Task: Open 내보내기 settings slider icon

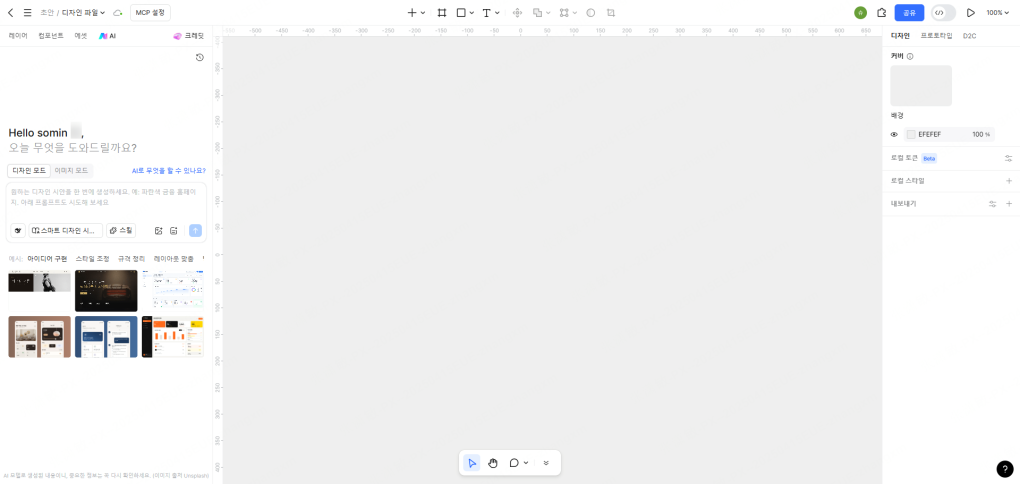Action: [993, 204]
